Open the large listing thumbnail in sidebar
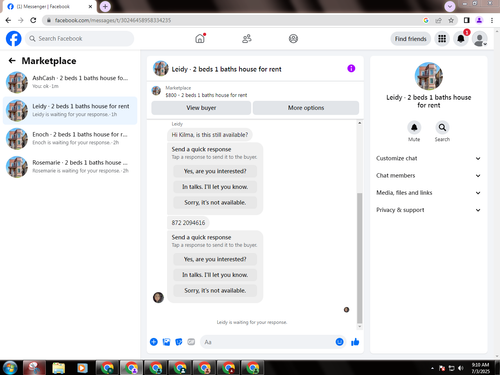 (x=429, y=76)
